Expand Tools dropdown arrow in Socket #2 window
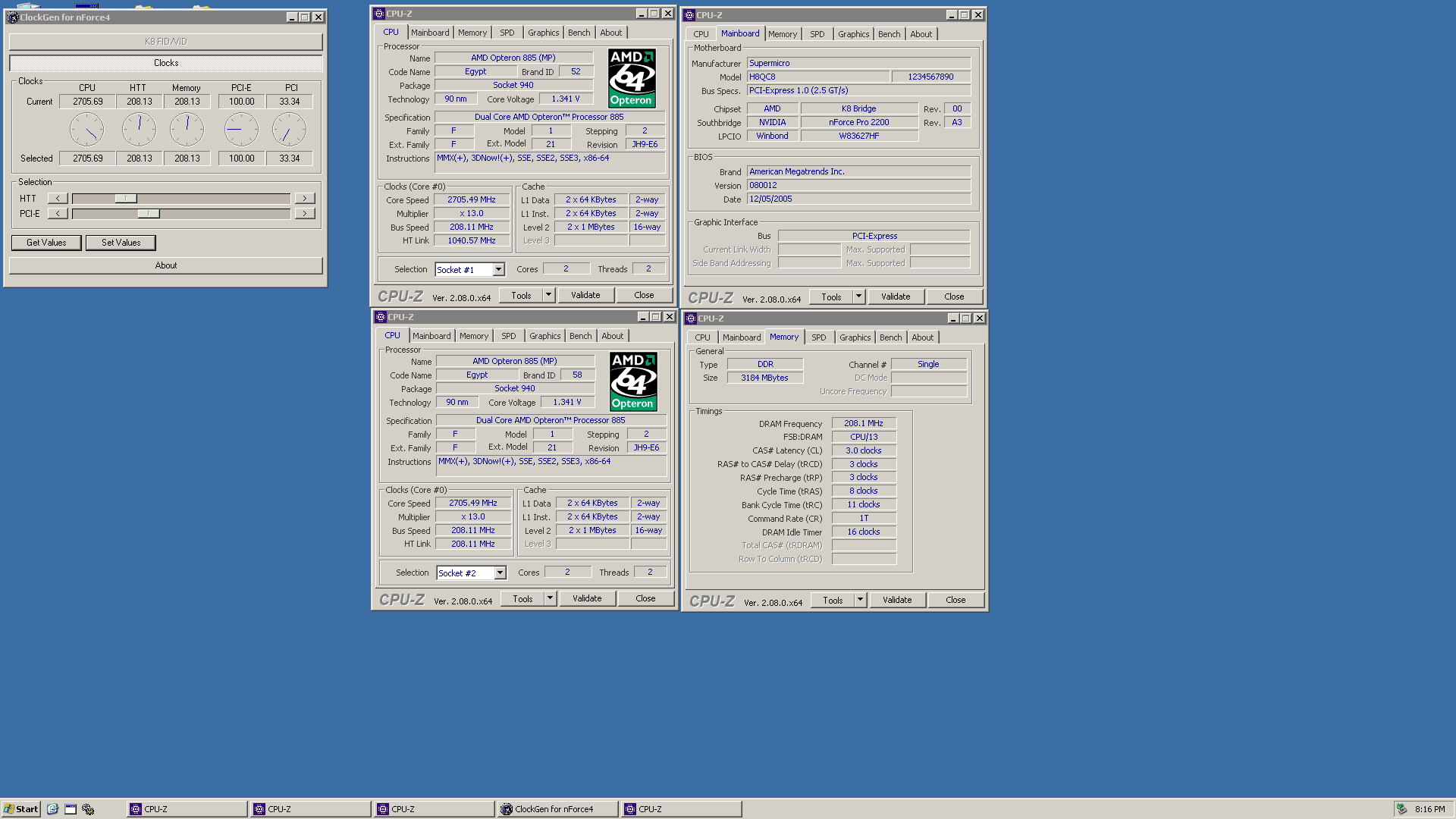 (x=550, y=598)
